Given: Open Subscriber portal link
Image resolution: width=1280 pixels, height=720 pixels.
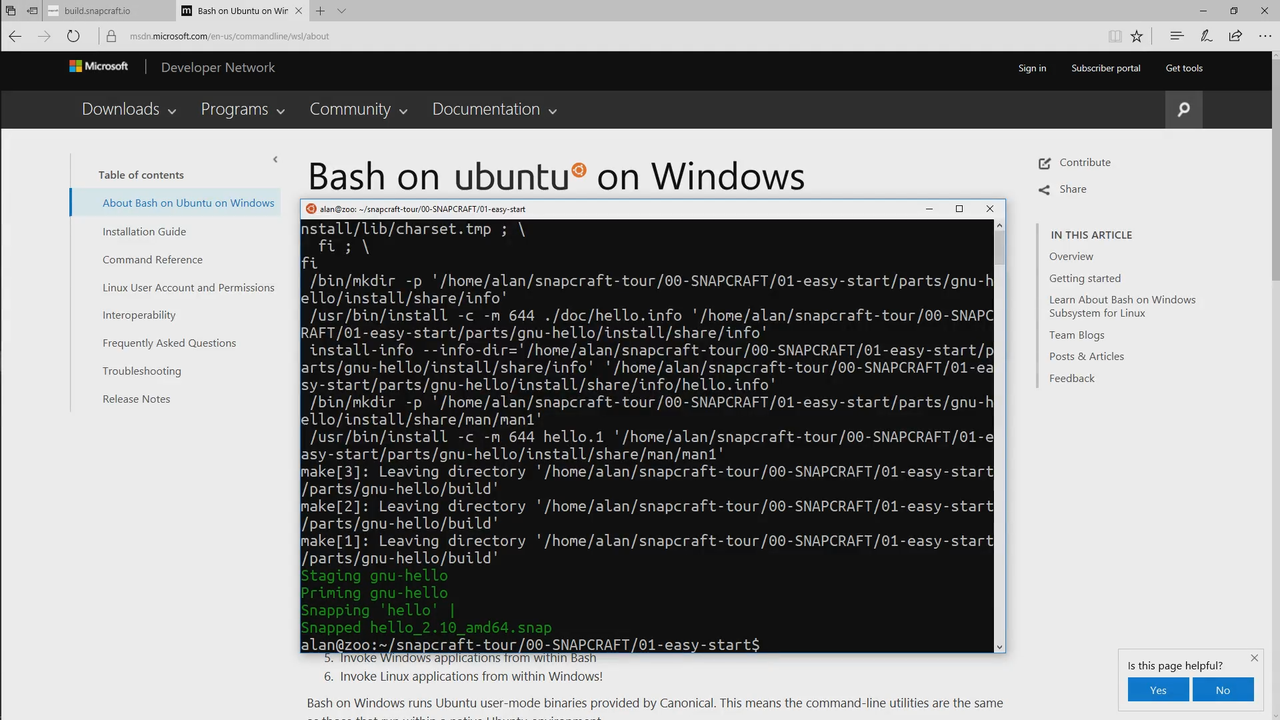Looking at the screenshot, I should coord(1106,68).
